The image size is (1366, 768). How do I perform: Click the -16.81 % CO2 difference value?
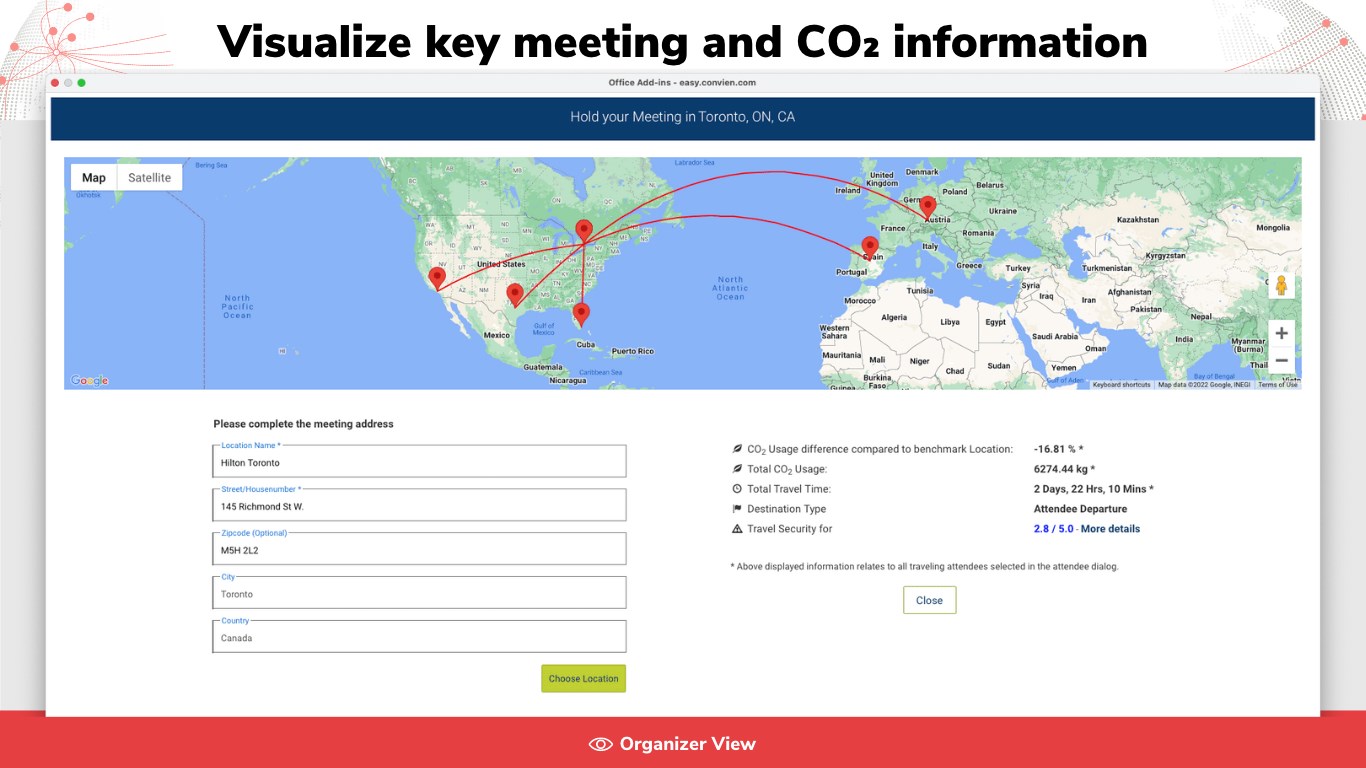[x=1058, y=449]
